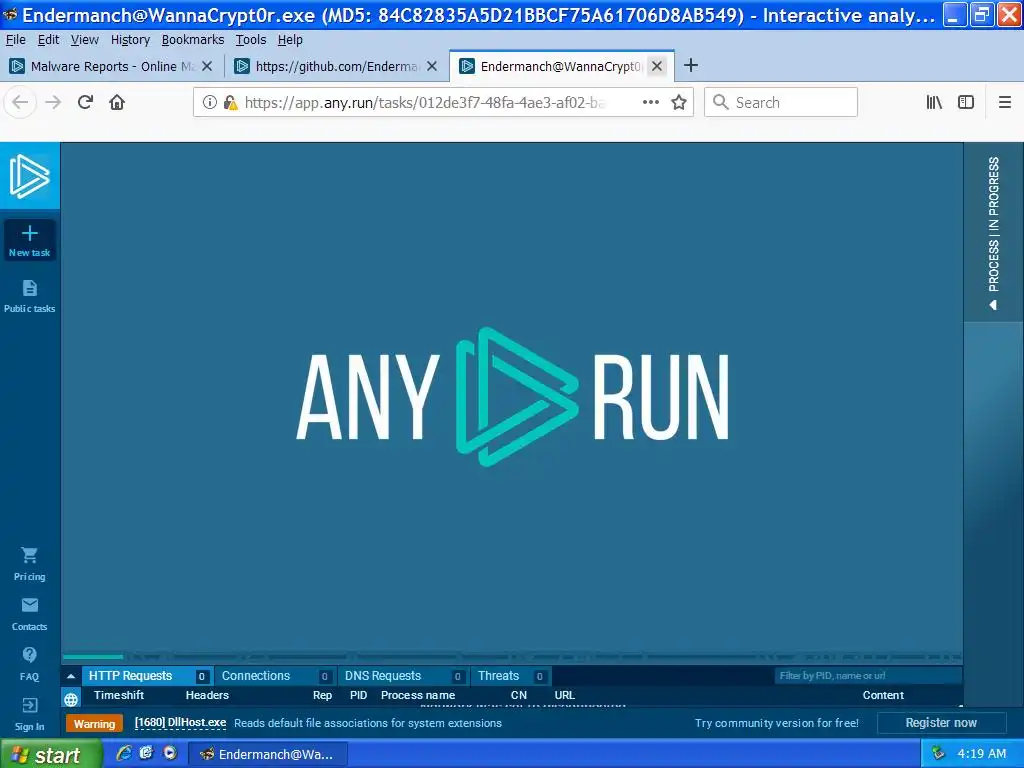Click the URL column header
Screen dimensions: 1024x768
click(565, 696)
